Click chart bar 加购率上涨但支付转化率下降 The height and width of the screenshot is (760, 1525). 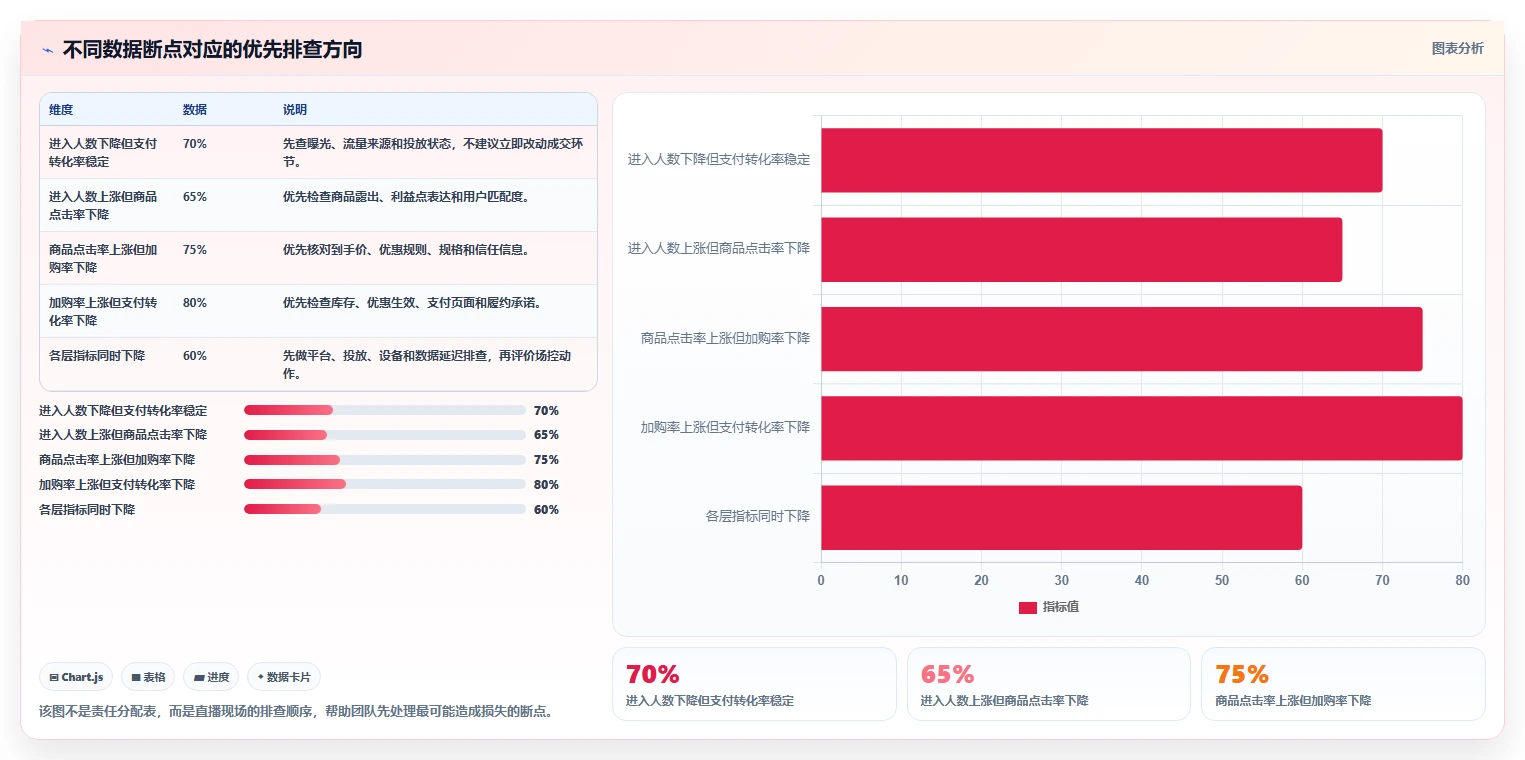(1141, 428)
